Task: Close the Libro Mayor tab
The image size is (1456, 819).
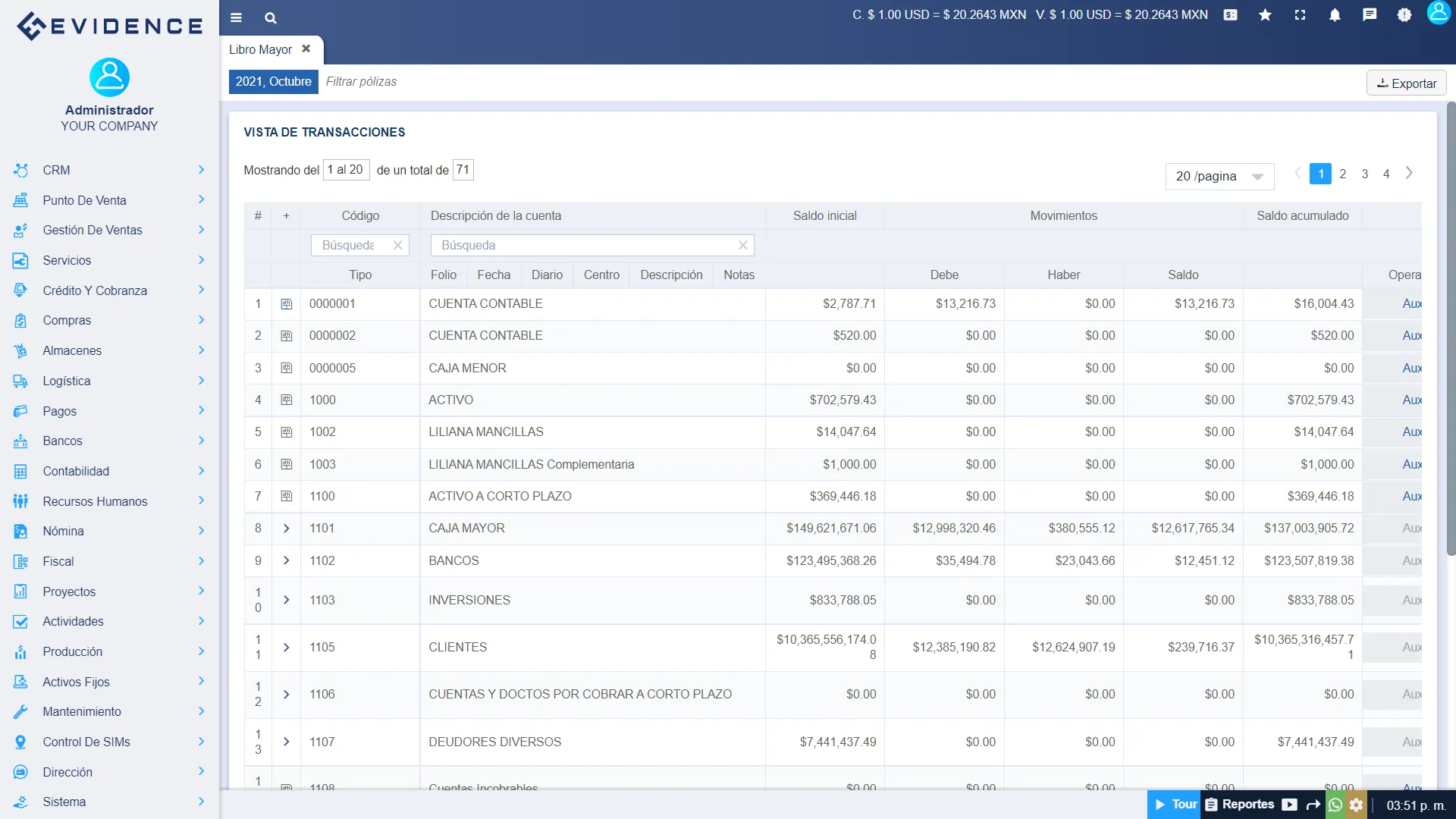Action: (306, 49)
